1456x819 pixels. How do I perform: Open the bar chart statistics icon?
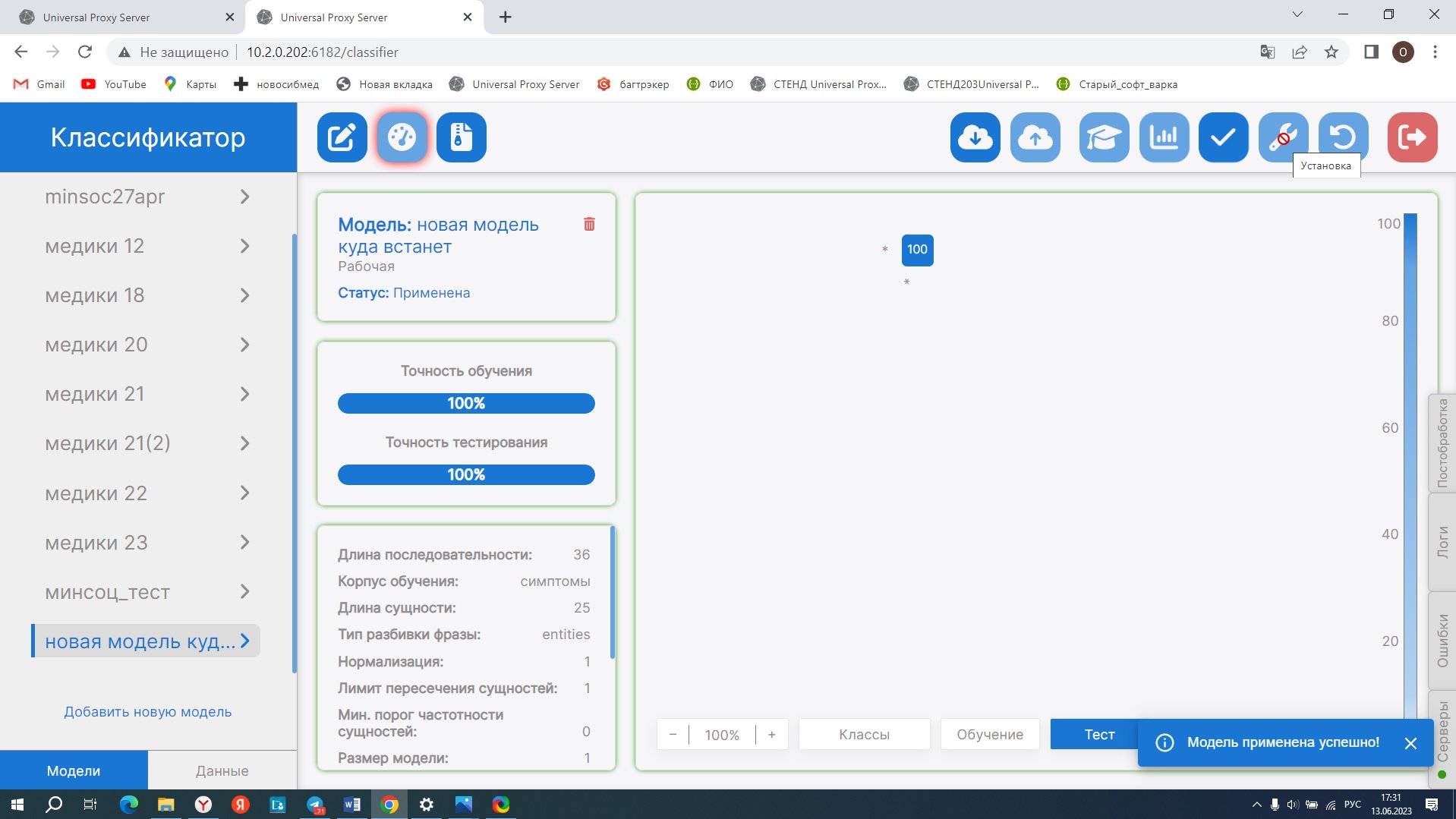(x=1163, y=137)
